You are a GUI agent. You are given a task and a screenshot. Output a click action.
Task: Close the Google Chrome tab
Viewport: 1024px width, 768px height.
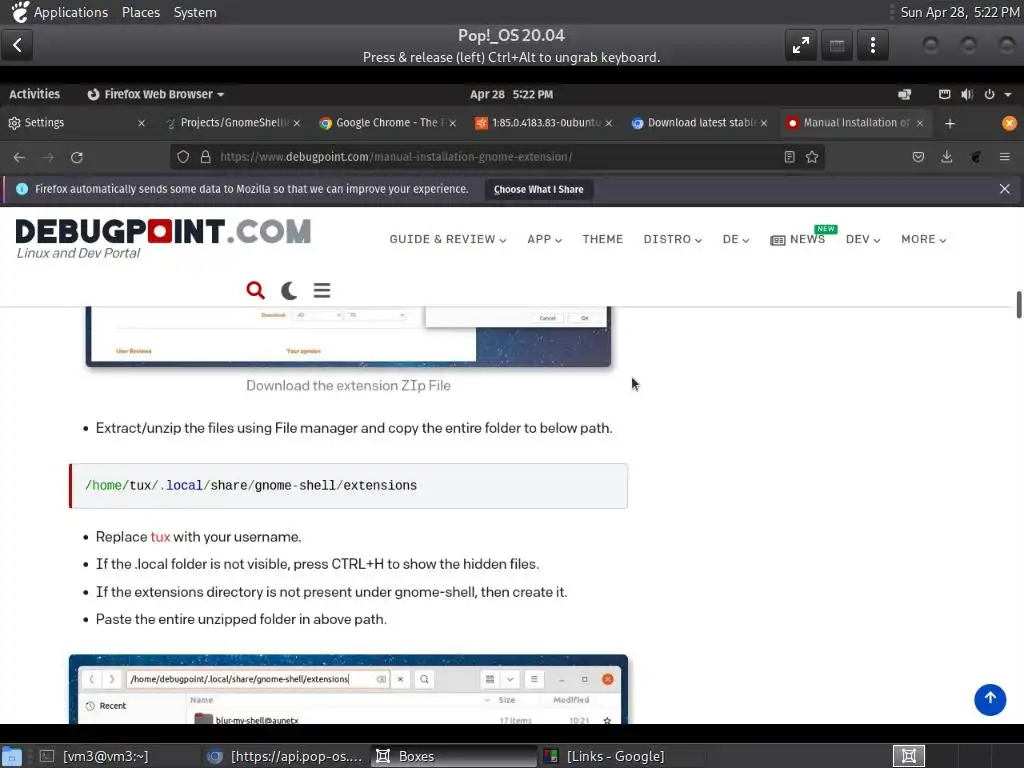tap(453, 123)
